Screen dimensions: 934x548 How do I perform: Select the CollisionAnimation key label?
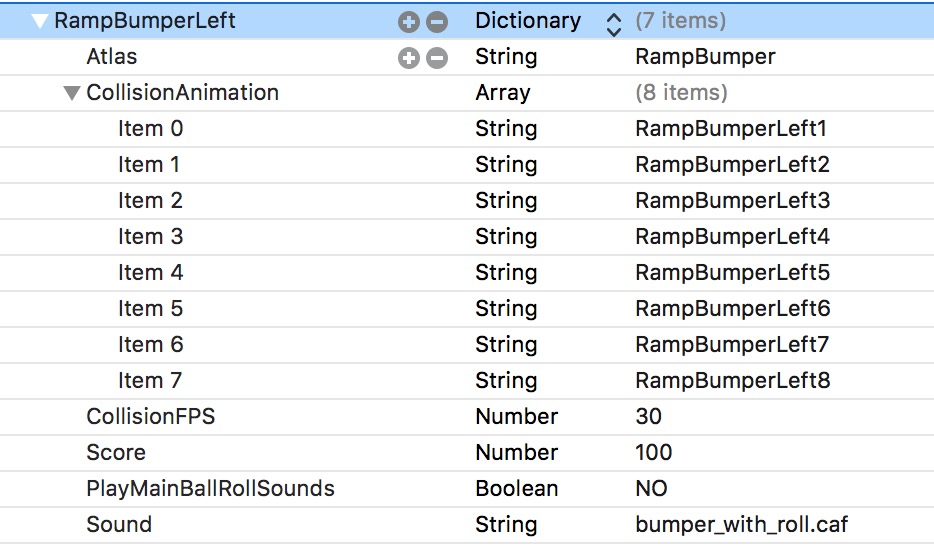182,93
